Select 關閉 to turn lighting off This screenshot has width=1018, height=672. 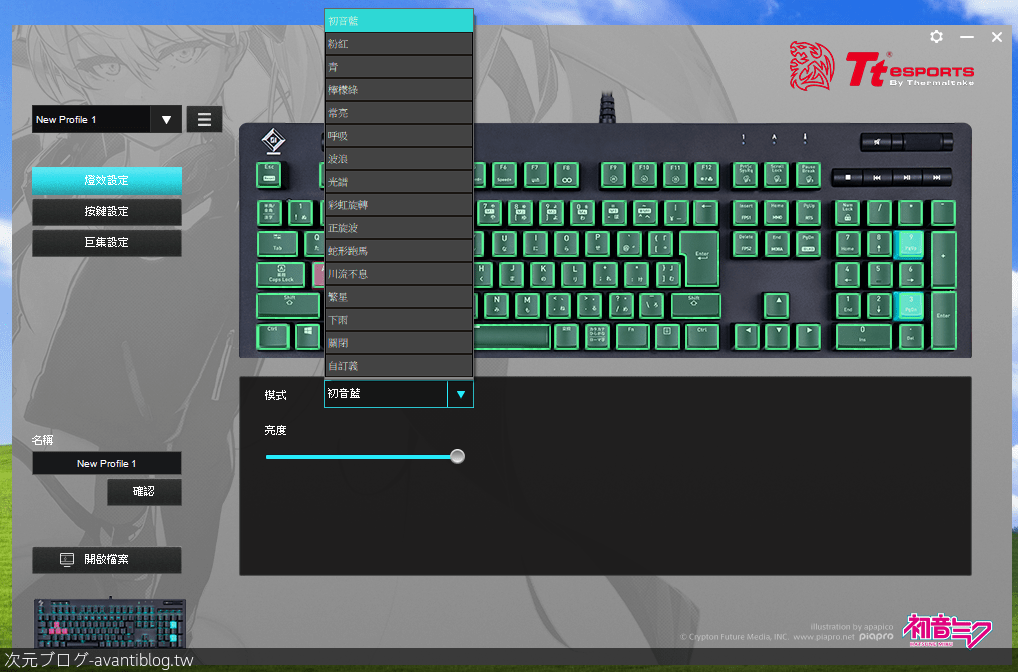(399, 343)
